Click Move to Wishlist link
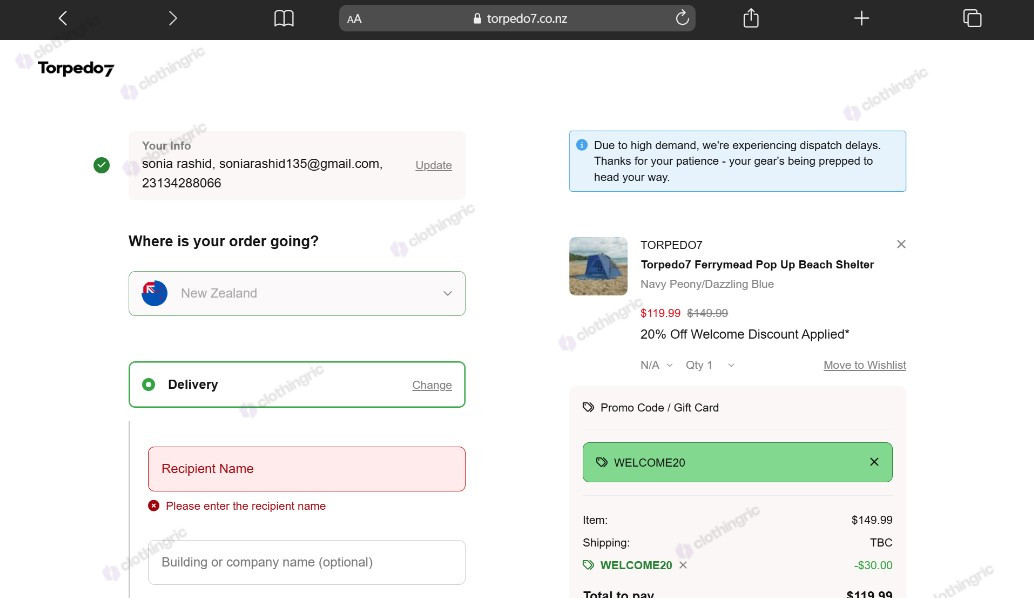Viewport: 1034px width, 598px height. coord(865,365)
